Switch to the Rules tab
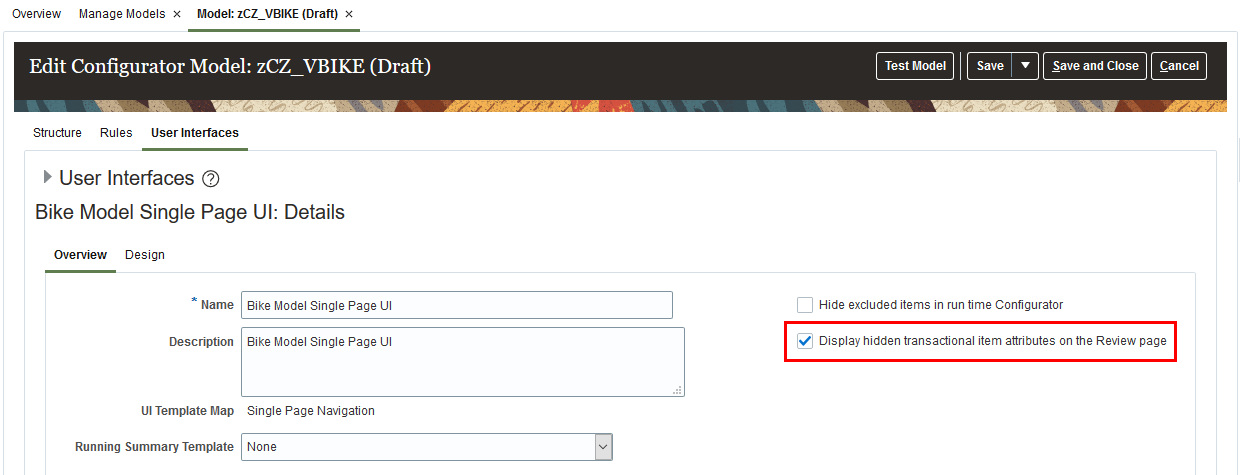1240x475 pixels. [116, 133]
